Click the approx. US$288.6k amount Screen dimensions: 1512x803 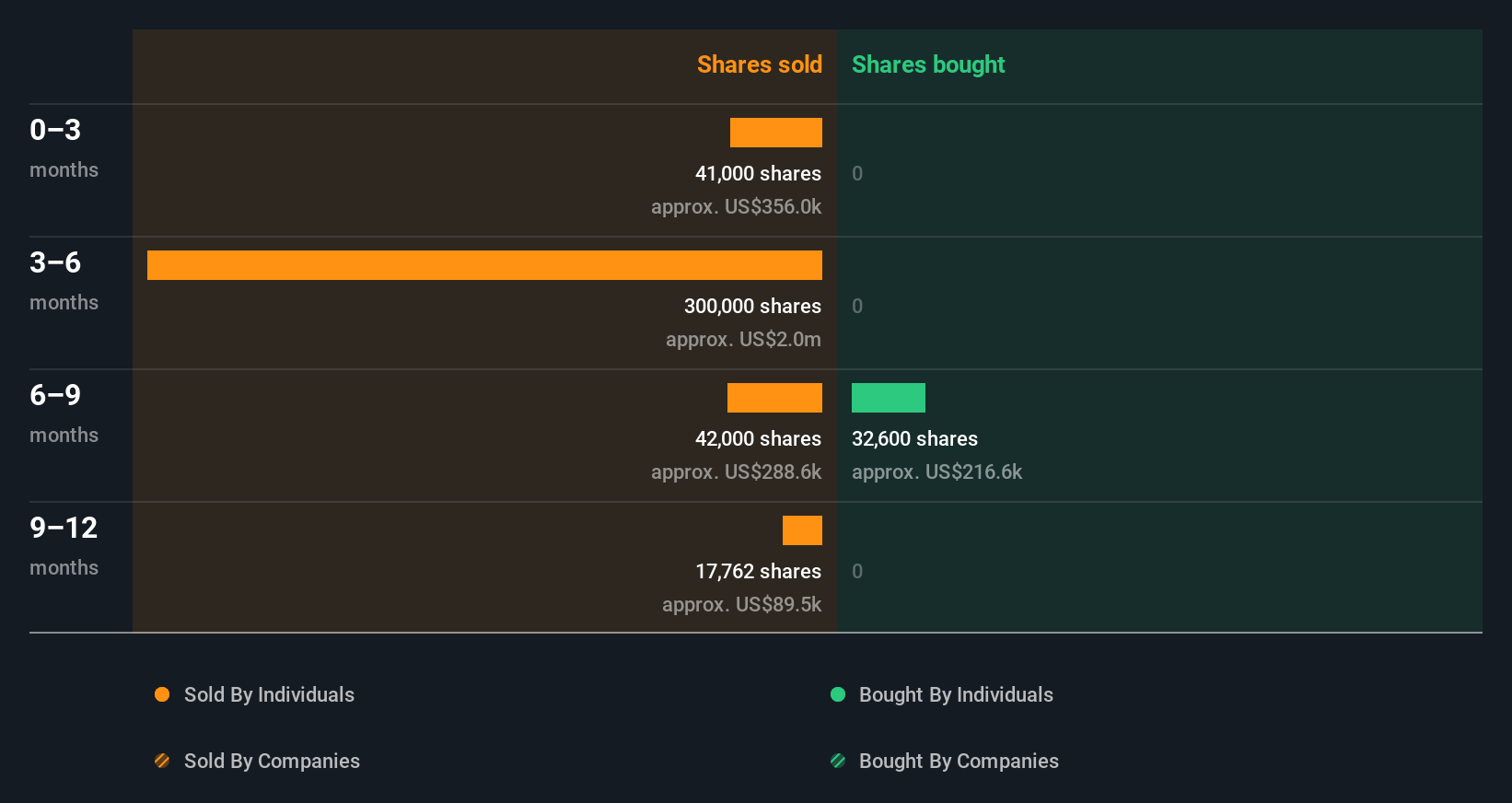click(736, 471)
